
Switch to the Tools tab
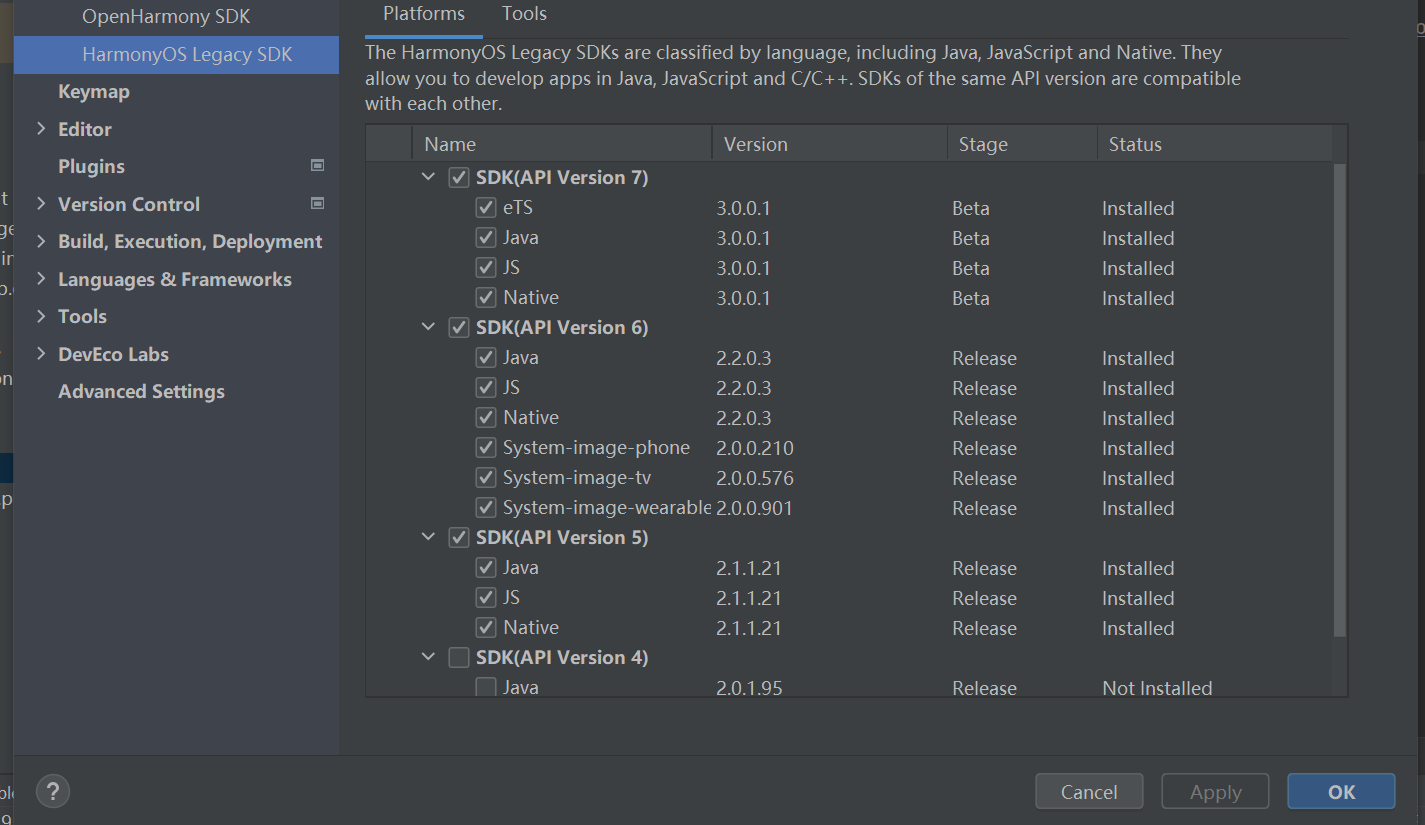pos(524,14)
